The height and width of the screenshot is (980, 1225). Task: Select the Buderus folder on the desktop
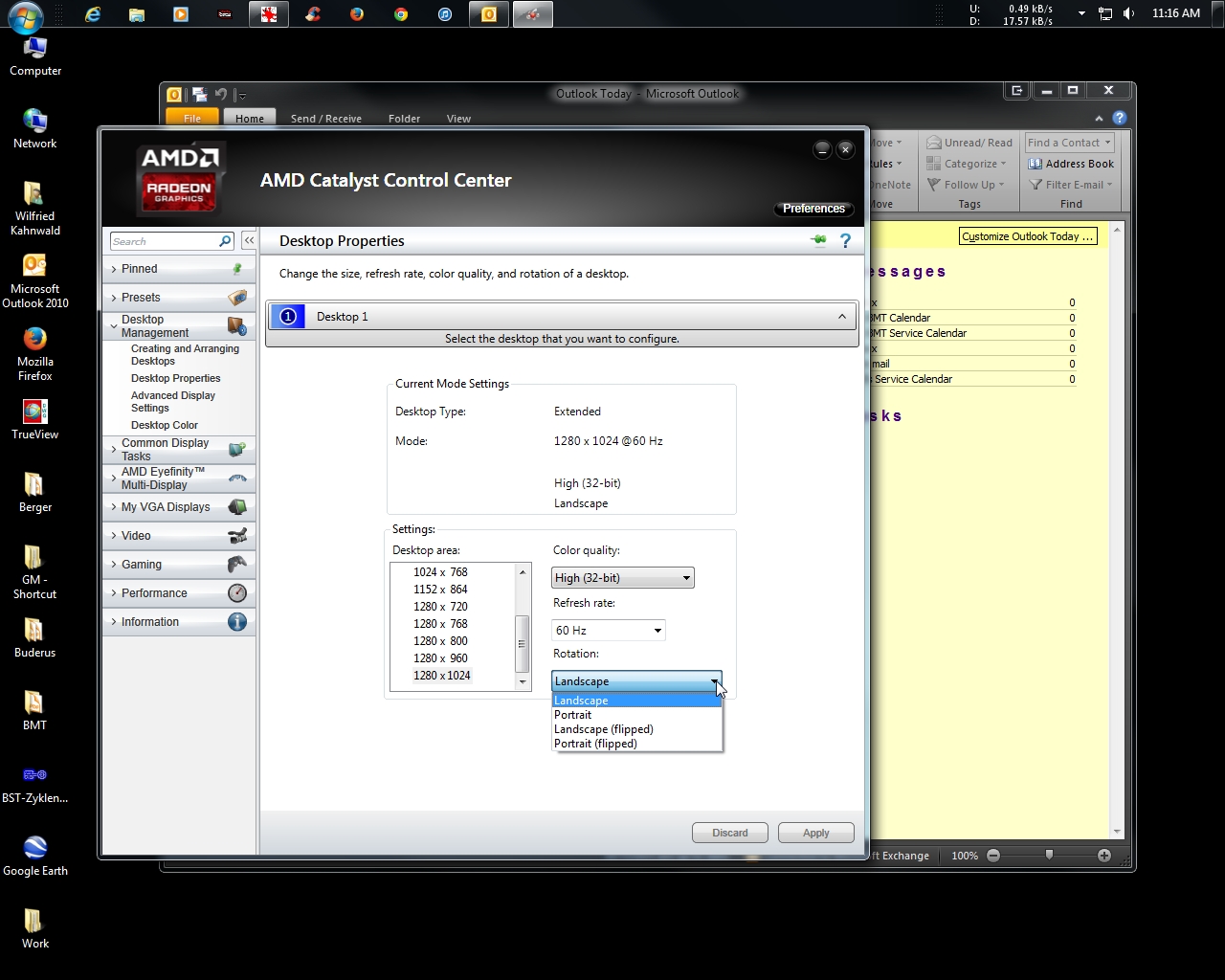pyautogui.click(x=35, y=637)
